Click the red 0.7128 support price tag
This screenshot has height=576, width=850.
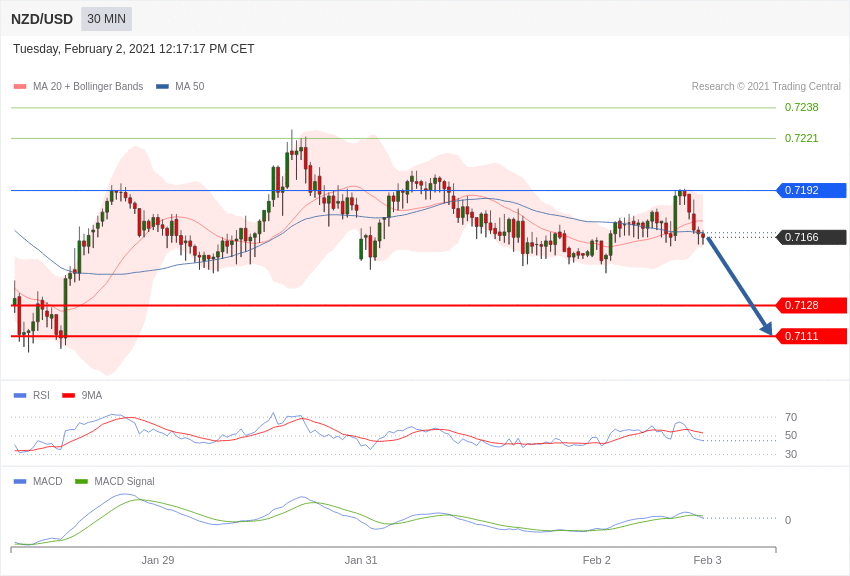point(812,305)
